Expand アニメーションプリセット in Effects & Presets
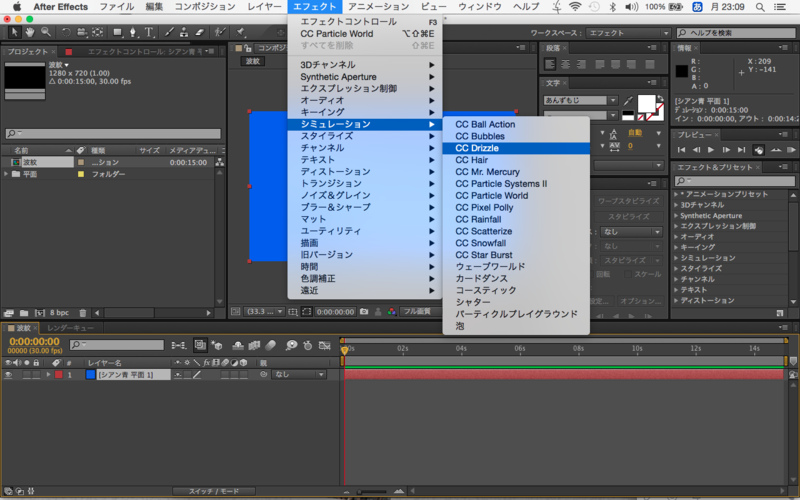This screenshot has width=800, height=500. click(676, 194)
